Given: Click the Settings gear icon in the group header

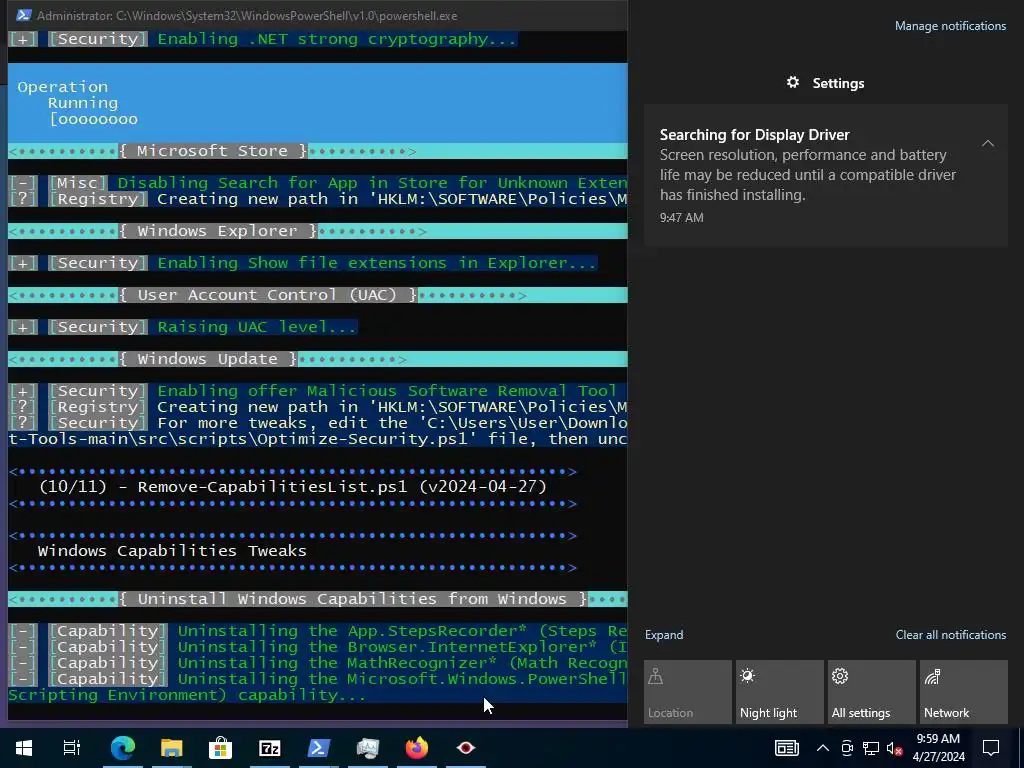Looking at the screenshot, I should (793, 82).
